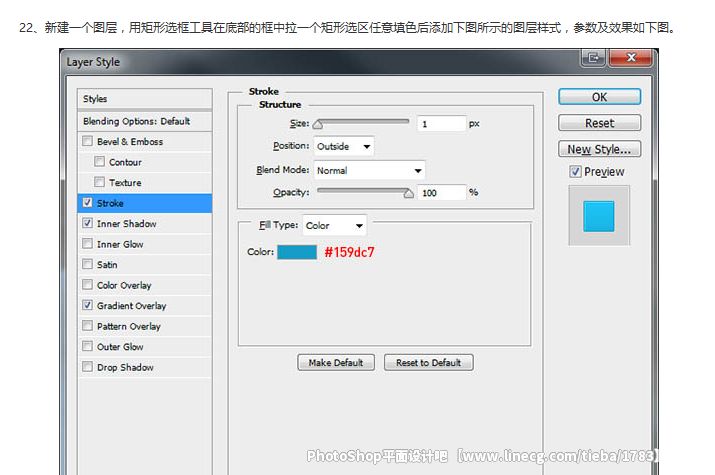Enable the Drop Shadow checkbox
The height and width of the screenshot is (475, 715).
(88, 367)
